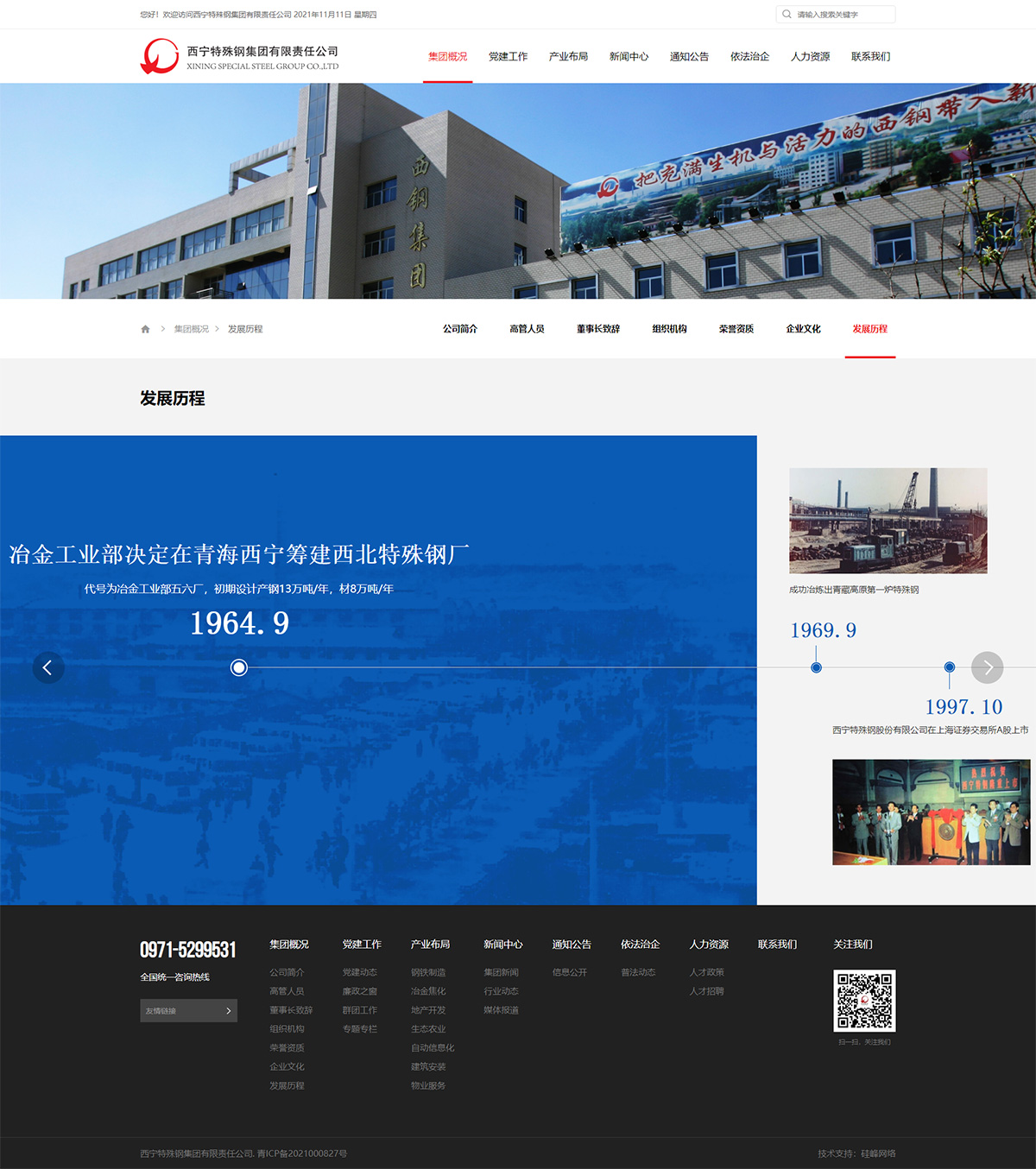Click the 1969 steel plant photo
The width and height of the screenshot is (1036, 1169).
point(888,521)
